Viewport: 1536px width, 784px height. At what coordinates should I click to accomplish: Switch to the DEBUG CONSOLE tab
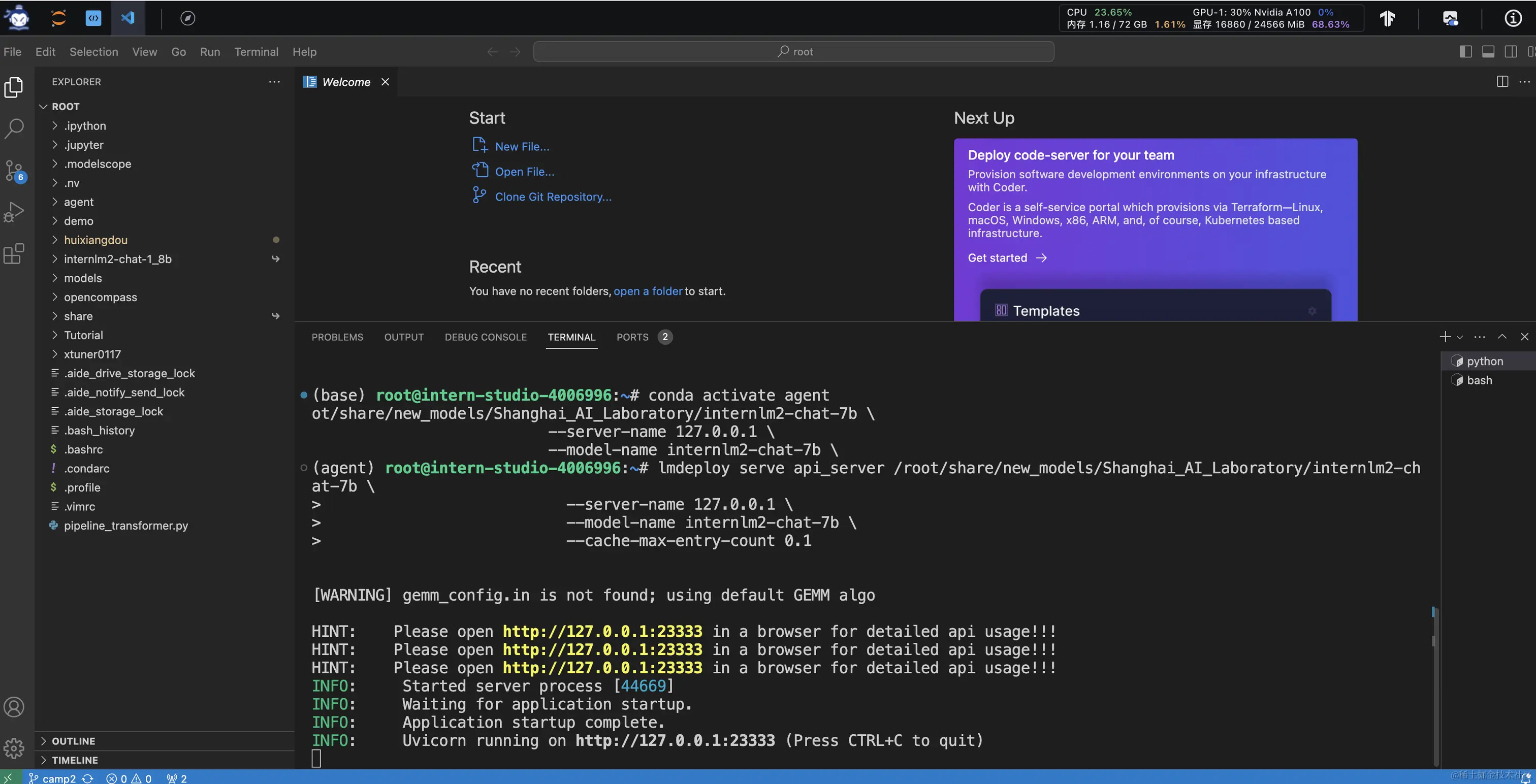tap(486, 338)
